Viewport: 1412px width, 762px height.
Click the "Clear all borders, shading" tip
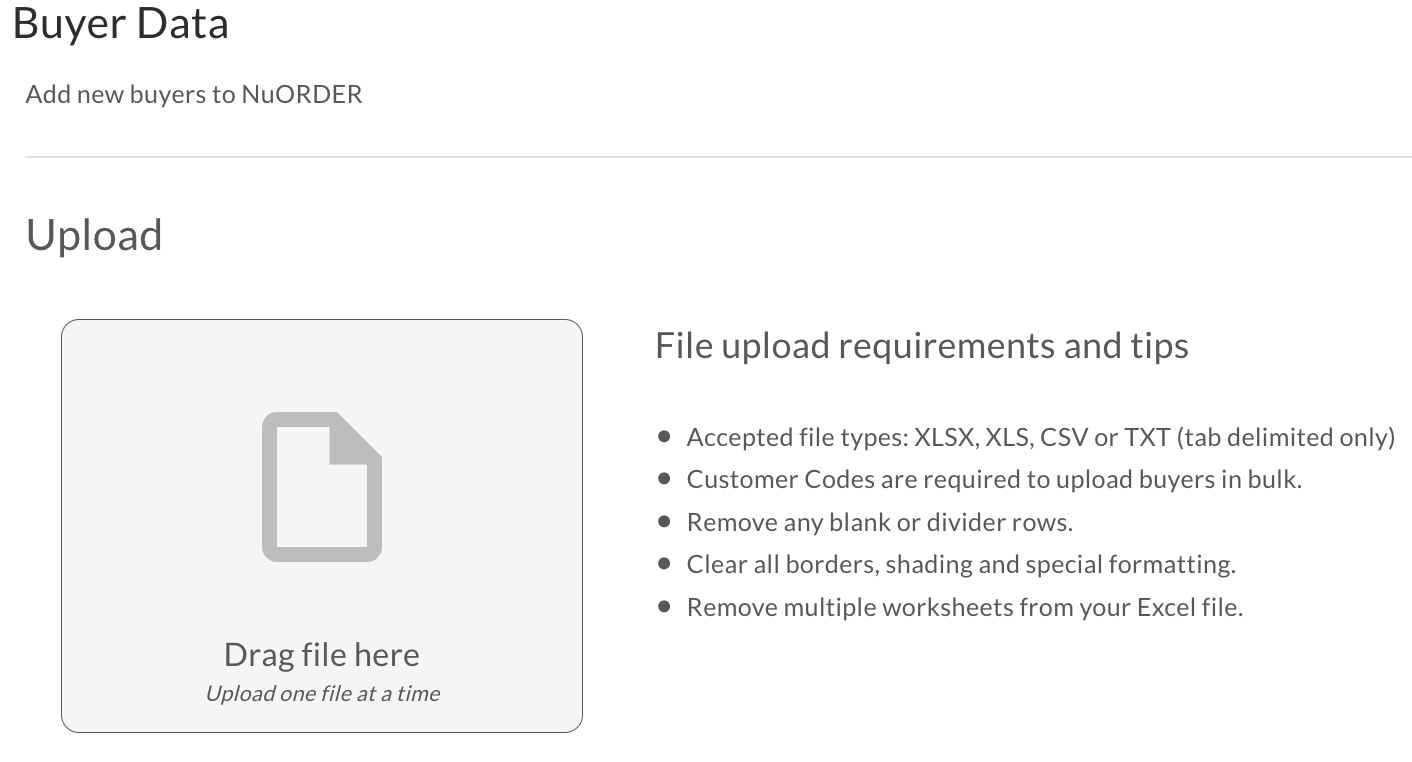pyautogui.click(x=961, y=564)
